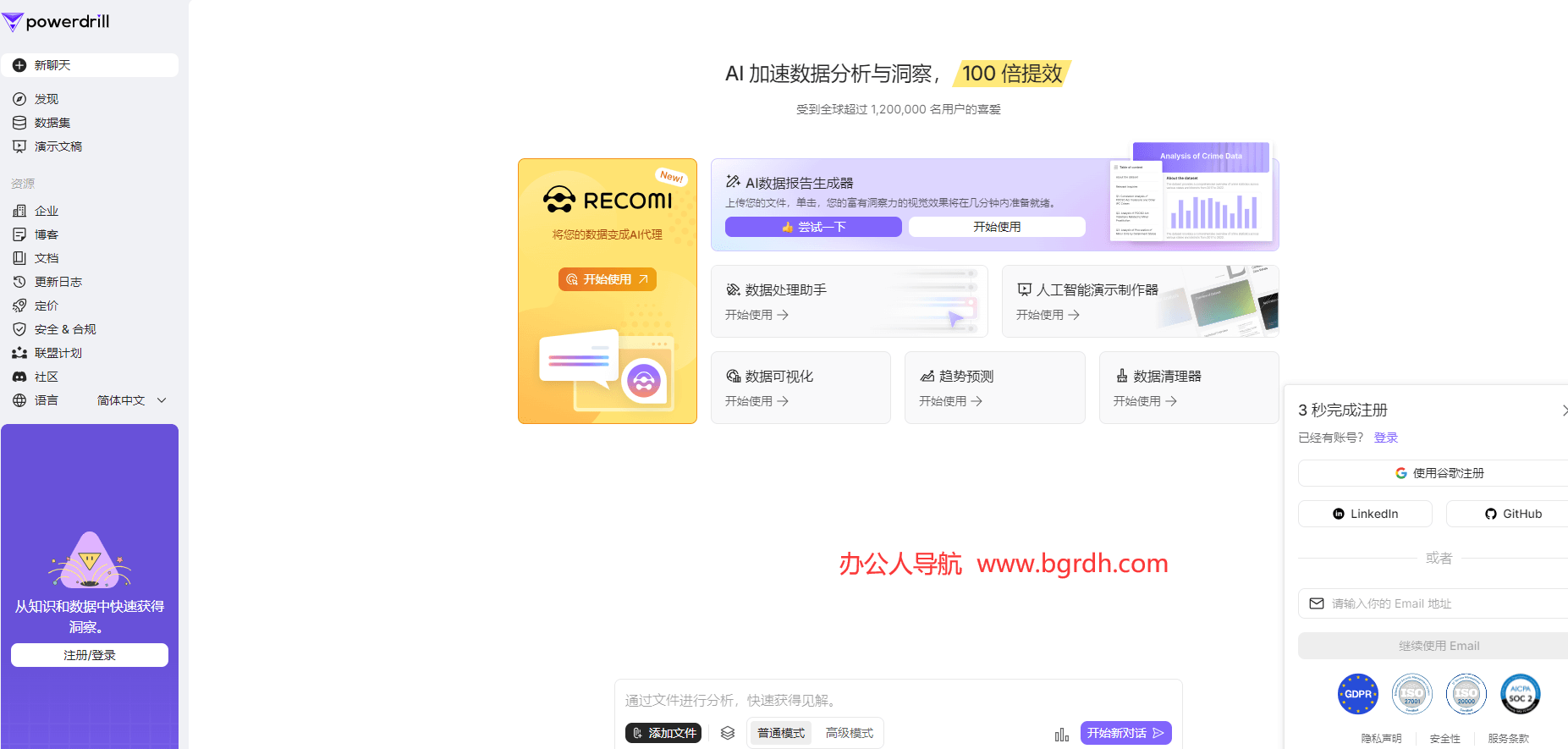
Task: Open 发现 compass icon in sidebar
Action: point(19,99)
